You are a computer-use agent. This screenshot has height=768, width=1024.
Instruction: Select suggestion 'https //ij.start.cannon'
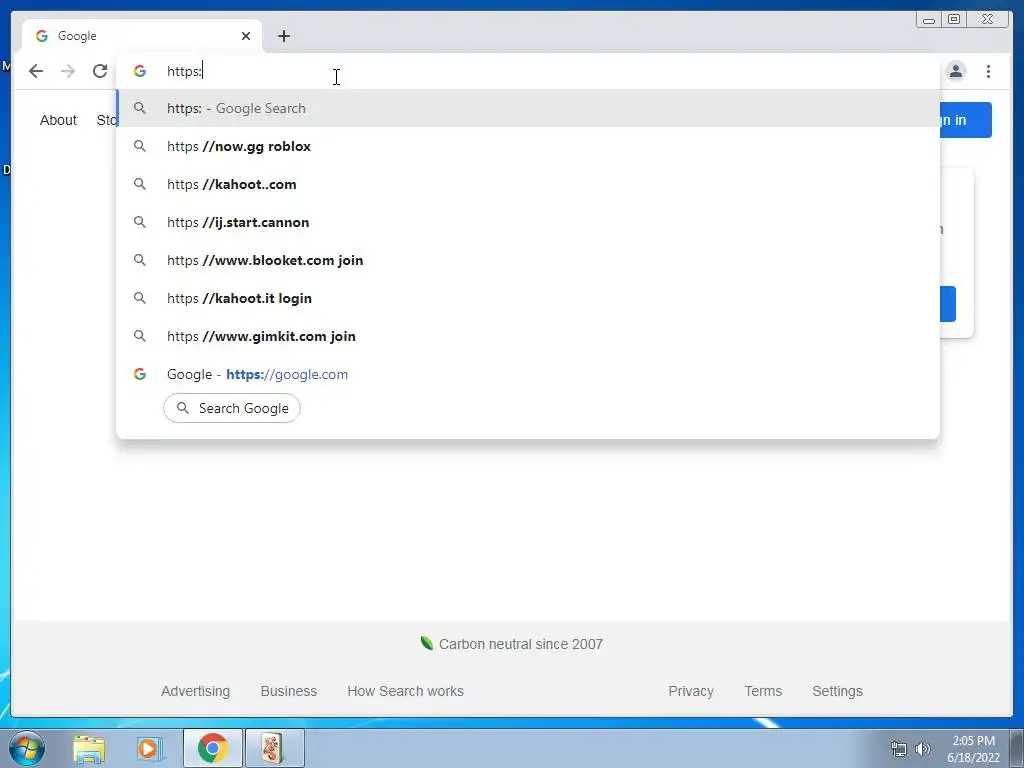[x=528, y=222]
